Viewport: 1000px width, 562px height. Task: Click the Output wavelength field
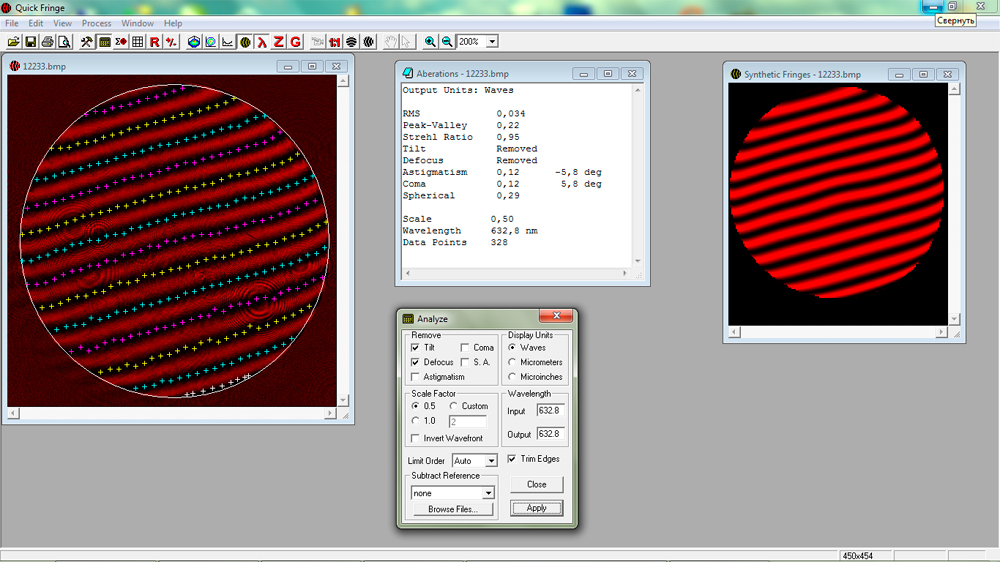click(550, 434)
